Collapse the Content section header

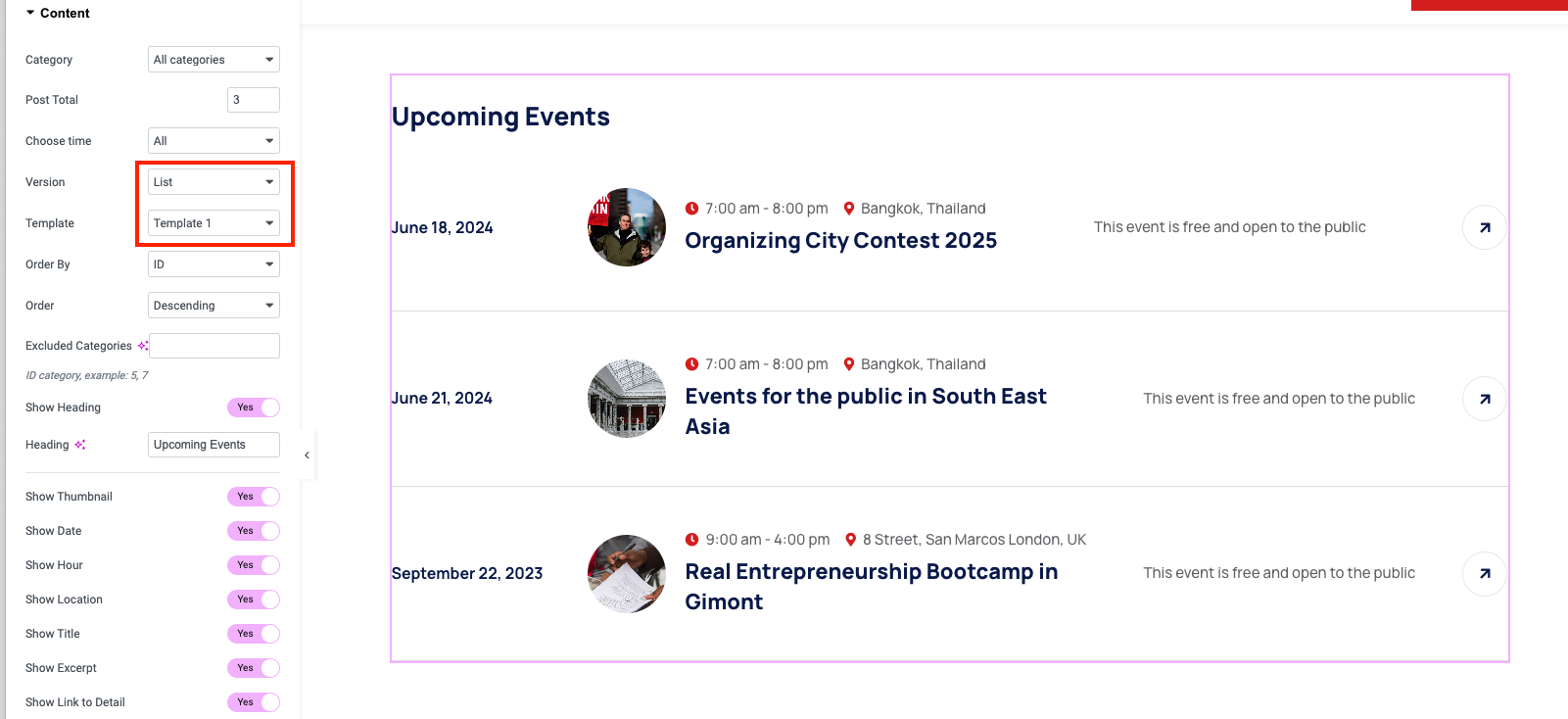pos(58,13)
